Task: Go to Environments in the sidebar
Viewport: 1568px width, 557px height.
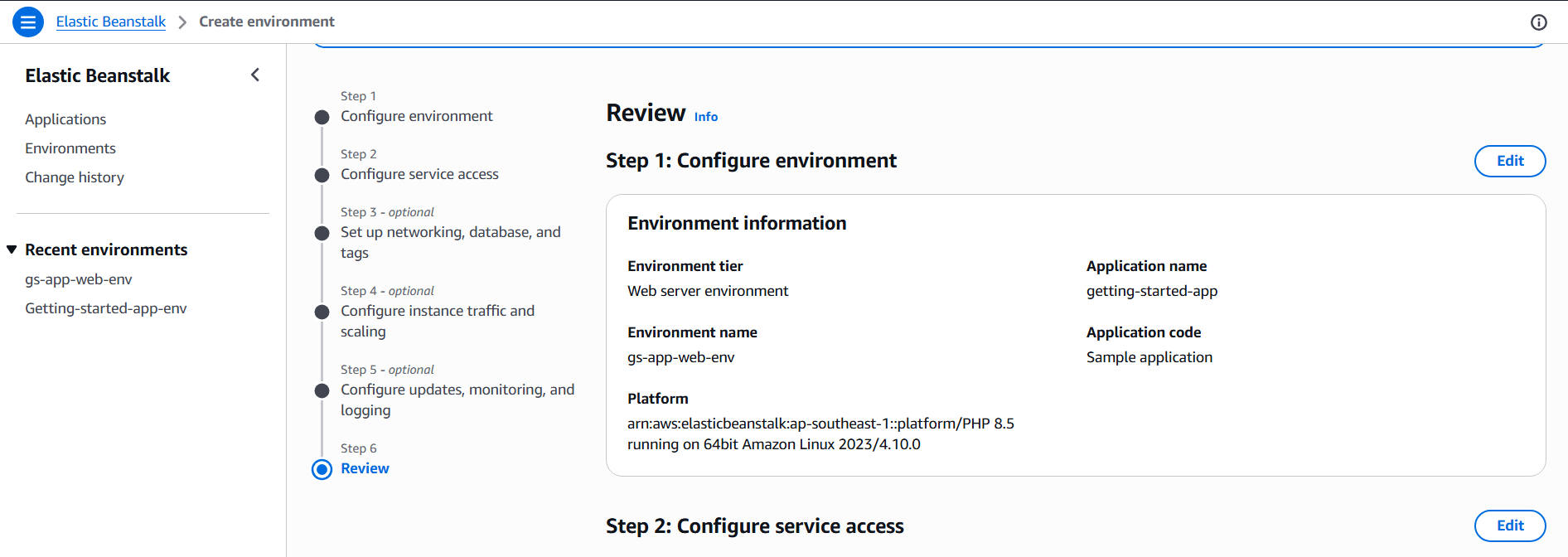Action: 70,148
